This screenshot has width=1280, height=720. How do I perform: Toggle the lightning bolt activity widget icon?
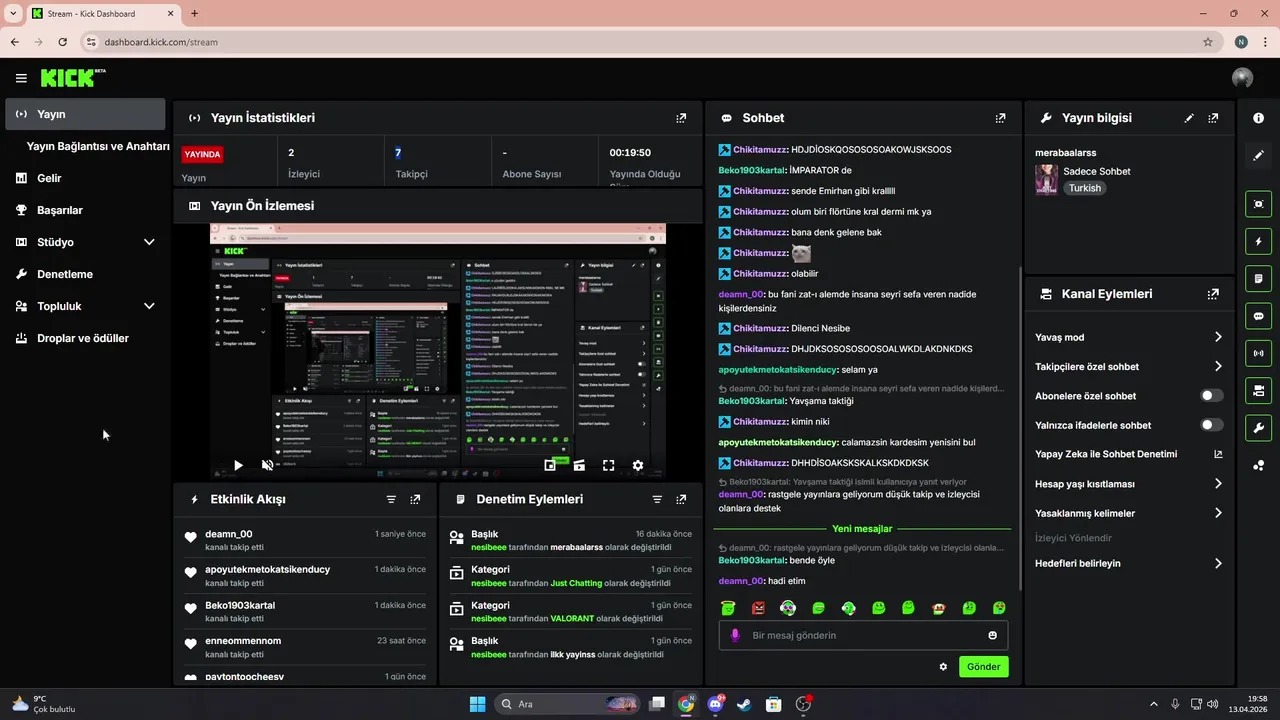[1258, 241]
